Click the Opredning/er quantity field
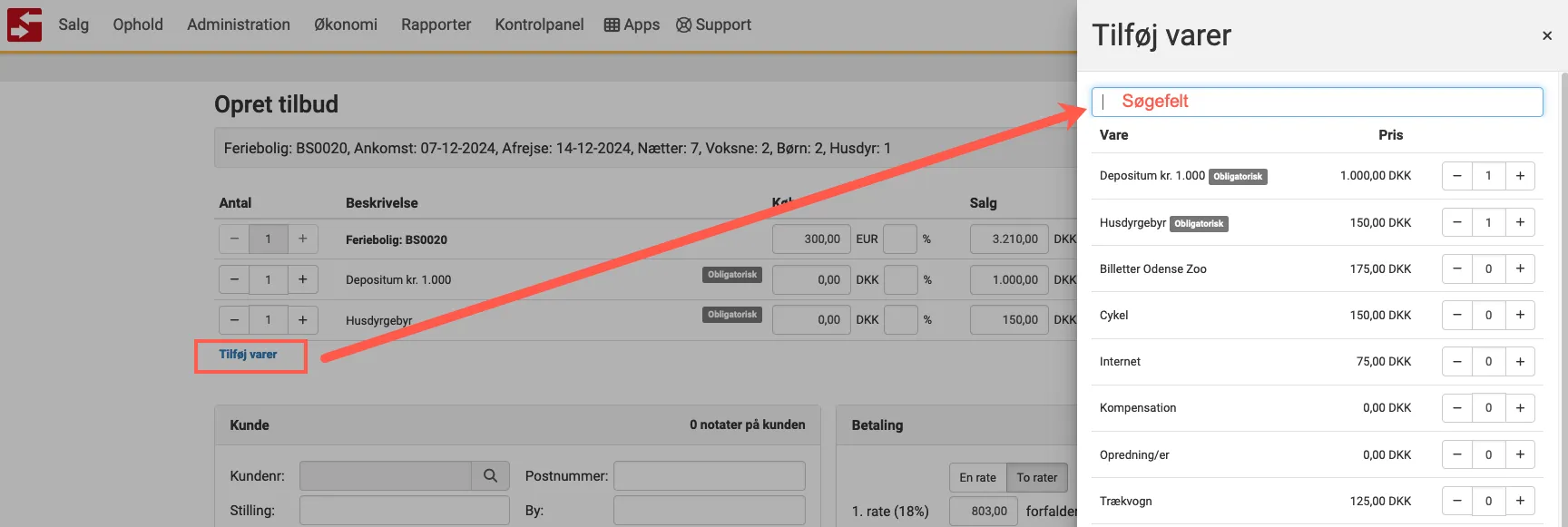Image resolution: width=1568 pixels, height=527 pixels. [1488, 454]
